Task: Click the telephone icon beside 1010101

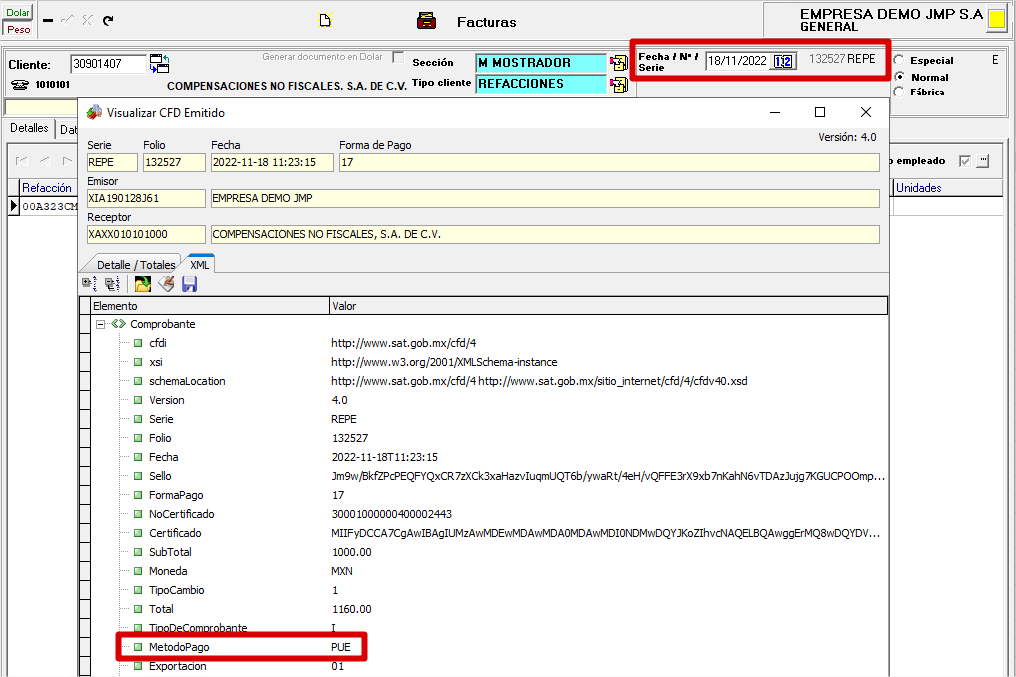Action: click(x=20, y=85)
